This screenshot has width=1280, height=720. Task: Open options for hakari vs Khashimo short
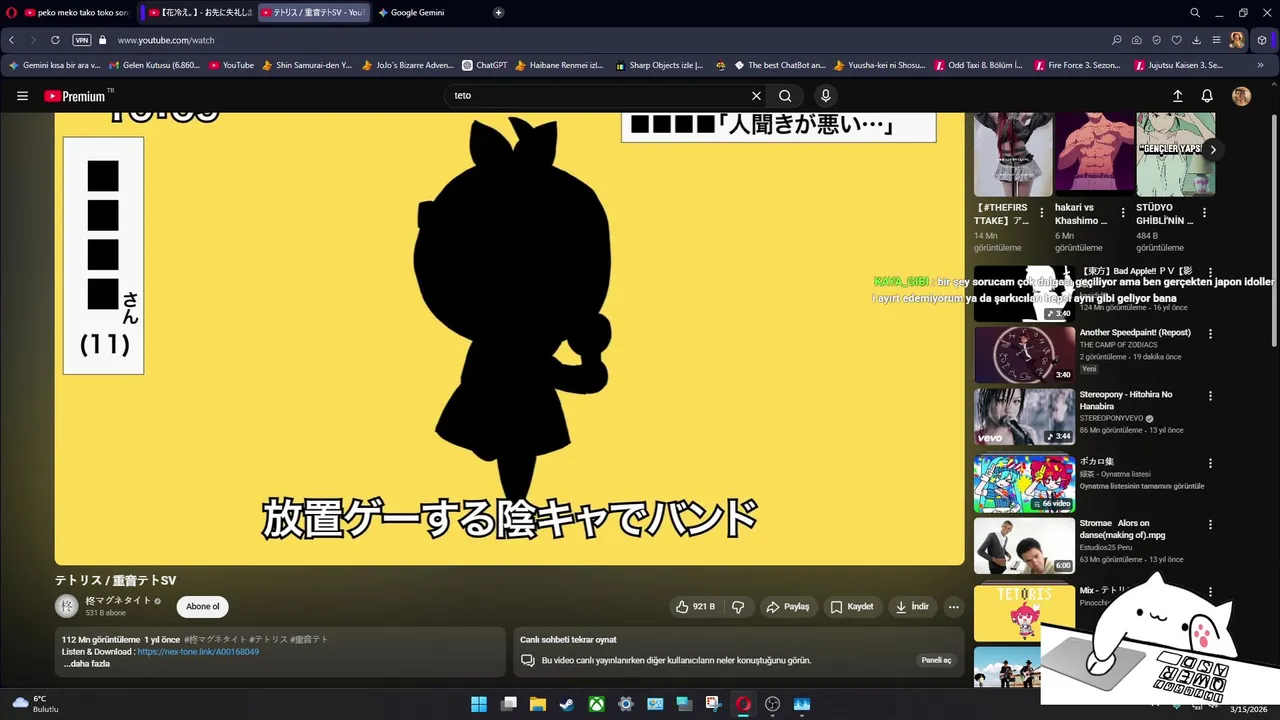(x=1123, y=213)
